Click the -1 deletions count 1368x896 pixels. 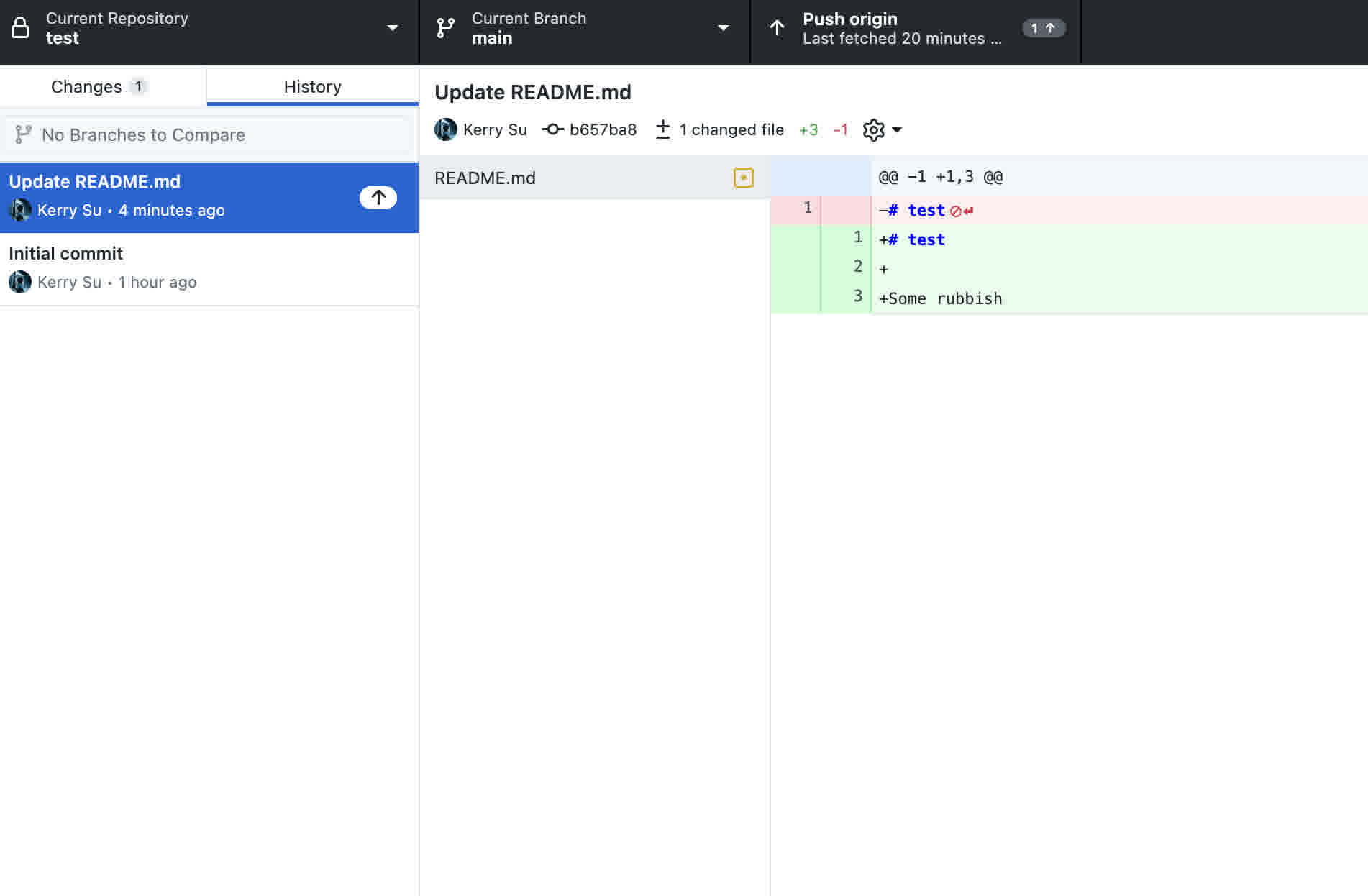point(841,129)
